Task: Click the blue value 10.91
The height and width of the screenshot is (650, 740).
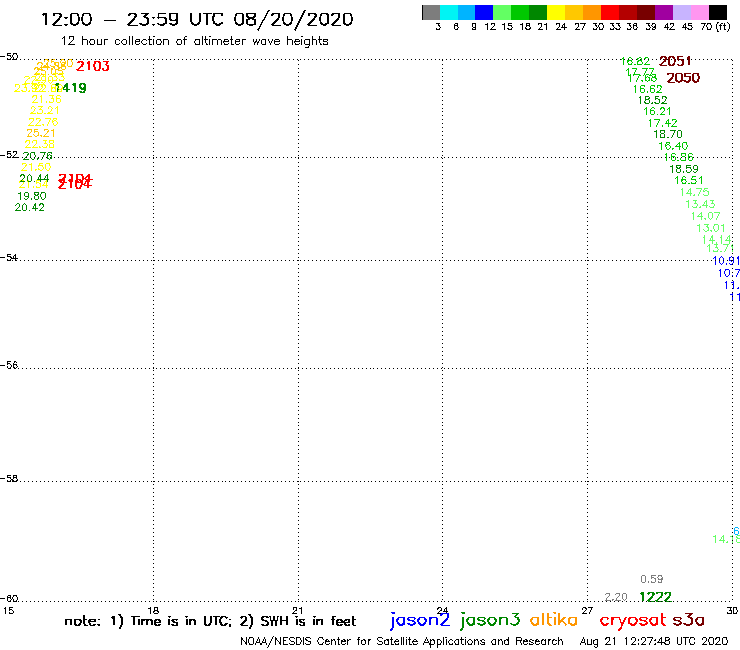Action: click(x=726, y=261)
